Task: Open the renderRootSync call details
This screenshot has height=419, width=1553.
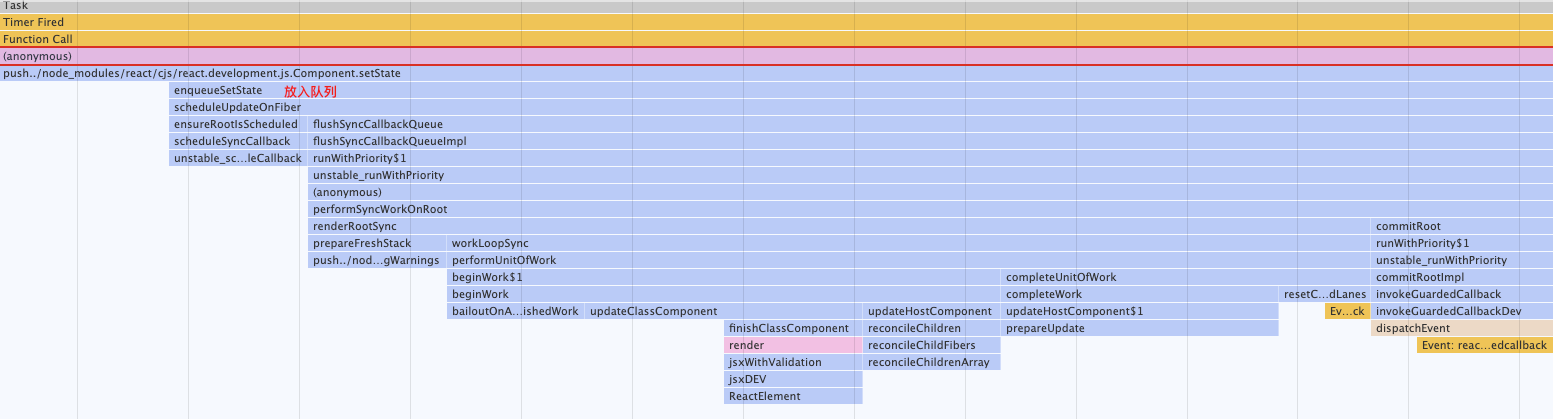Action: pyautogui.click(x=355, y=226)
